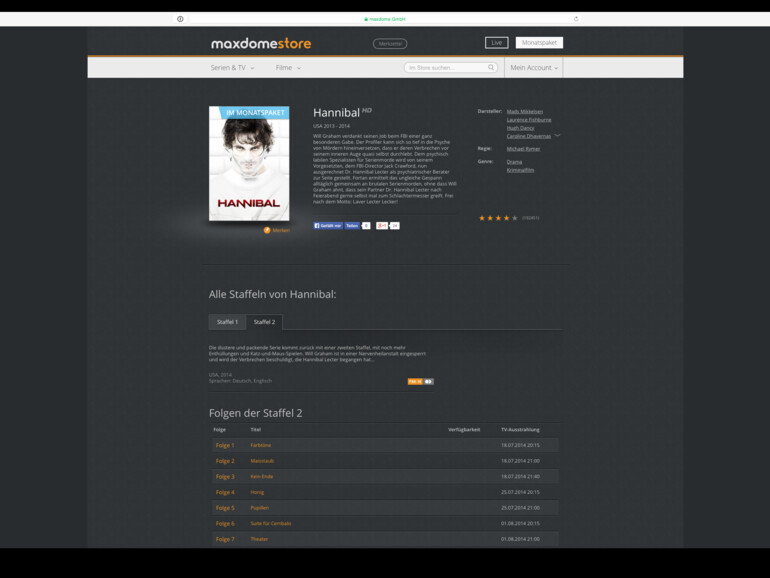Open the Kriminalfilm genre link
Image resolution: width=770 pixels, height=578 pixels.
pyautogui.click(x=520, y=170)
